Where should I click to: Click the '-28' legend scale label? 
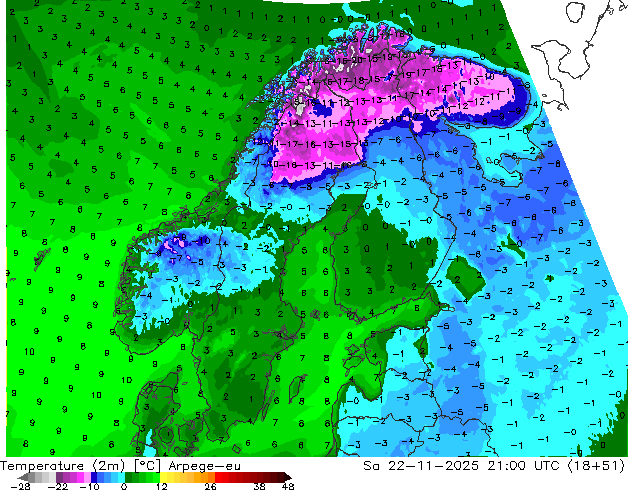(20, 486)
